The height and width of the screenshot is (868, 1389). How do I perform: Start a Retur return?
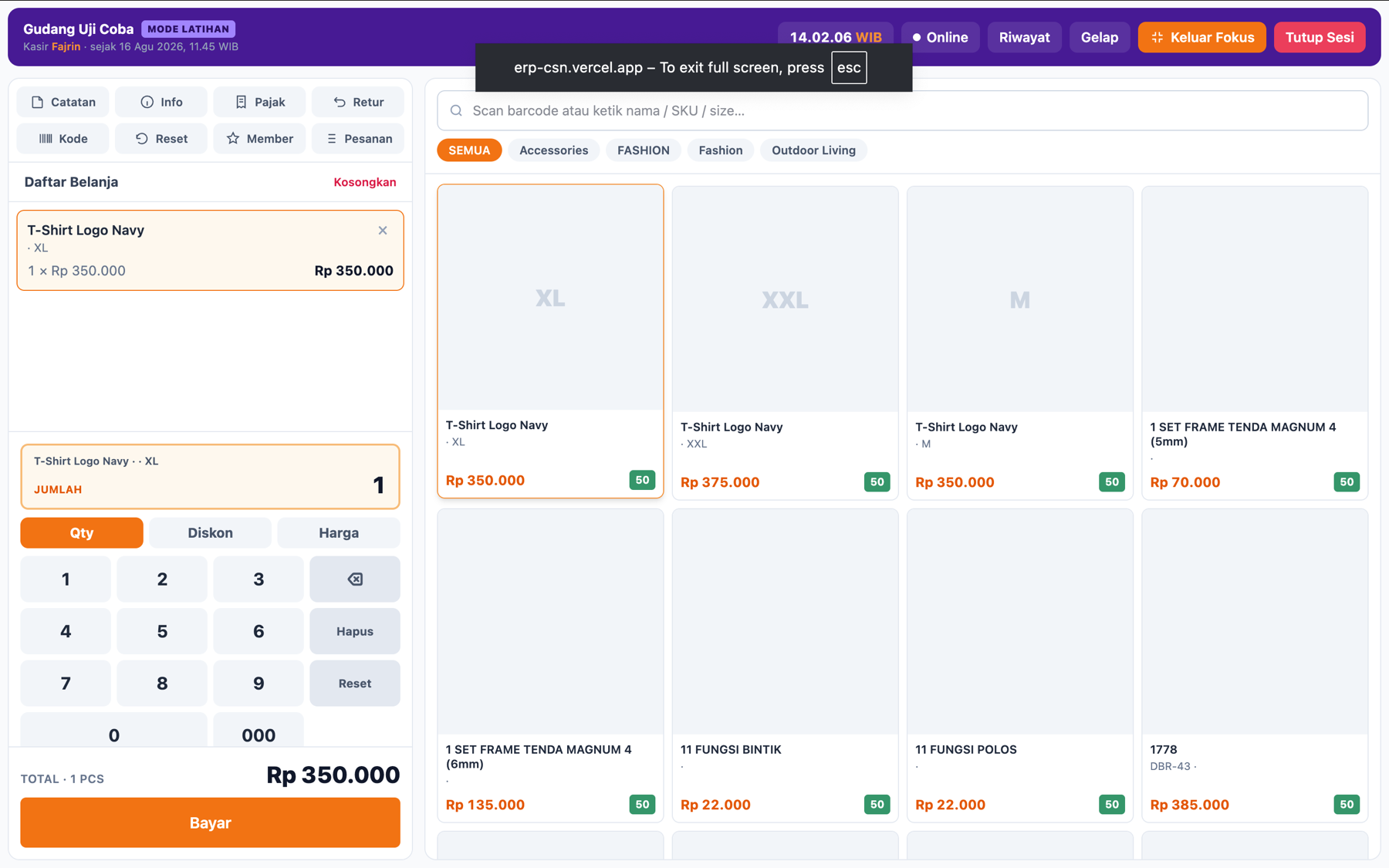tap(358, 102)
